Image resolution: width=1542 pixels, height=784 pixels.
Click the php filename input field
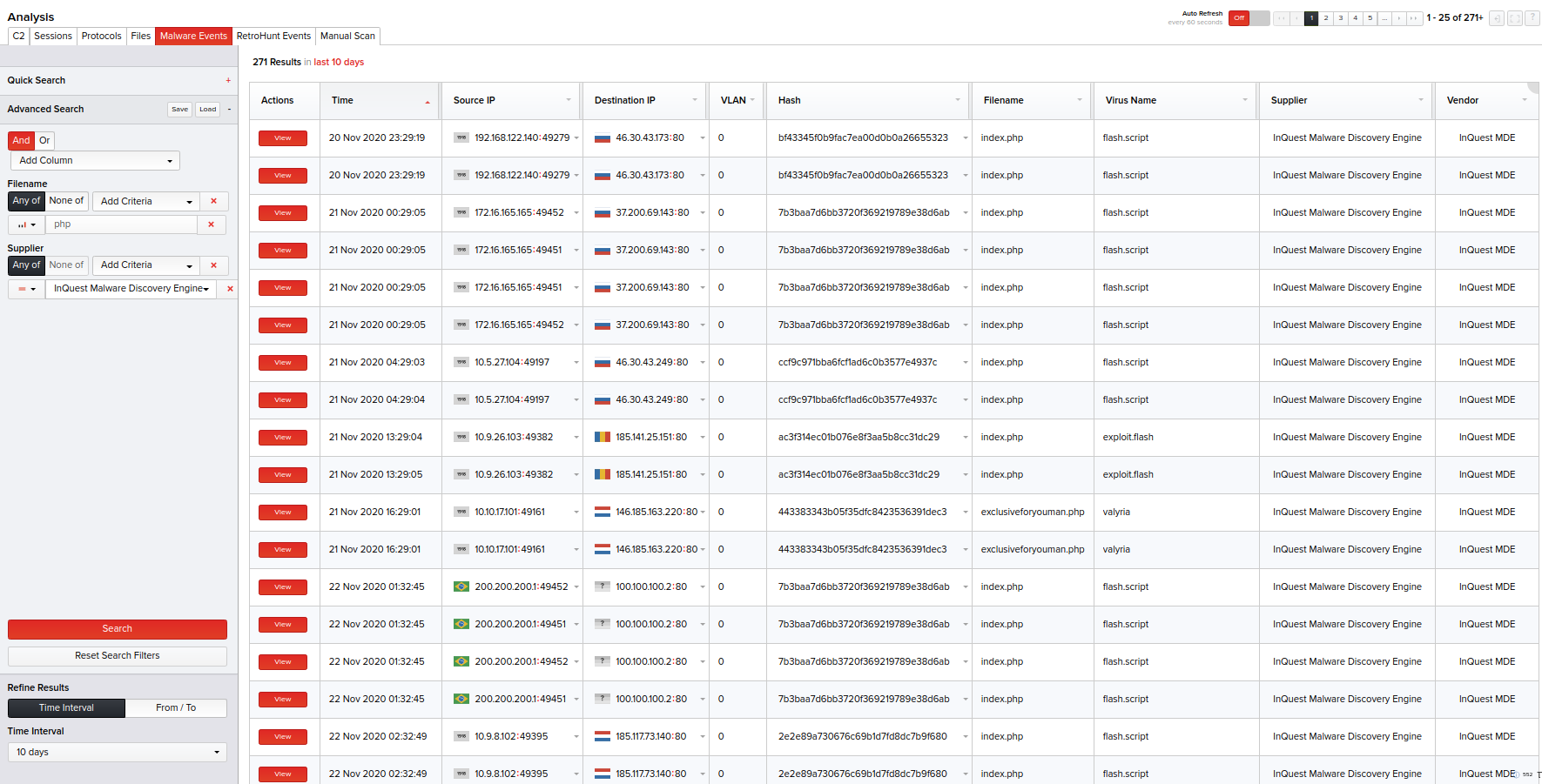[x=122, y=224]
